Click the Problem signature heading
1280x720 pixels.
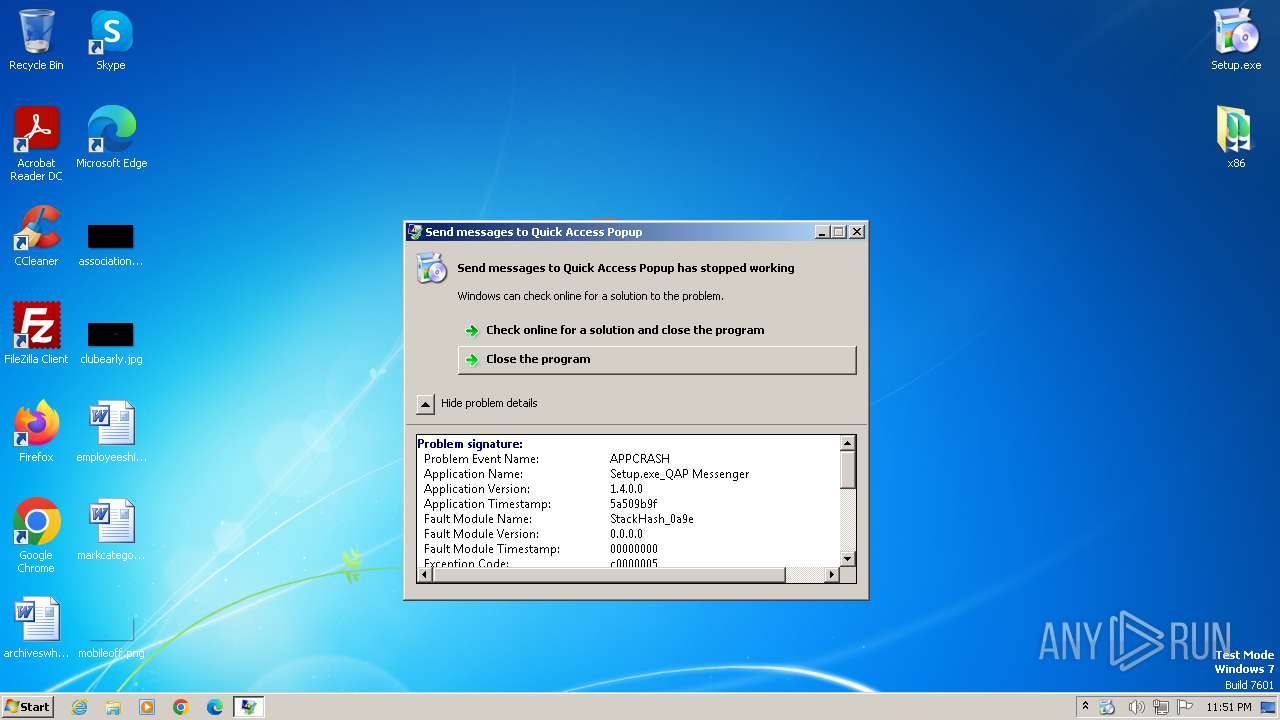pos(470,444)
